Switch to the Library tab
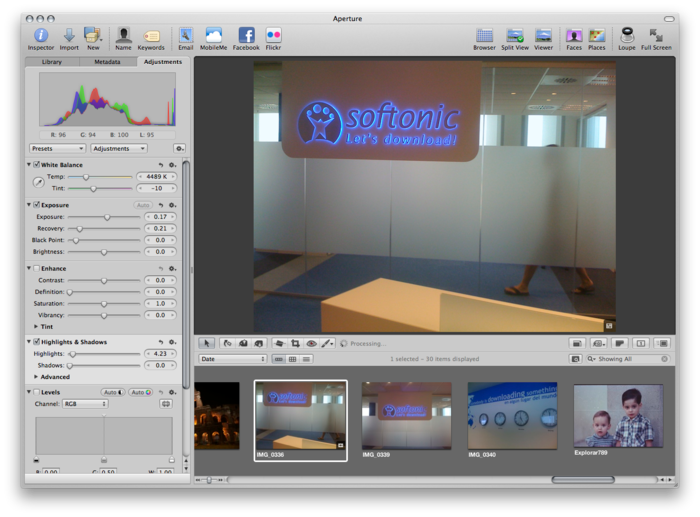 pyautogui.click(x=51, y=62)
